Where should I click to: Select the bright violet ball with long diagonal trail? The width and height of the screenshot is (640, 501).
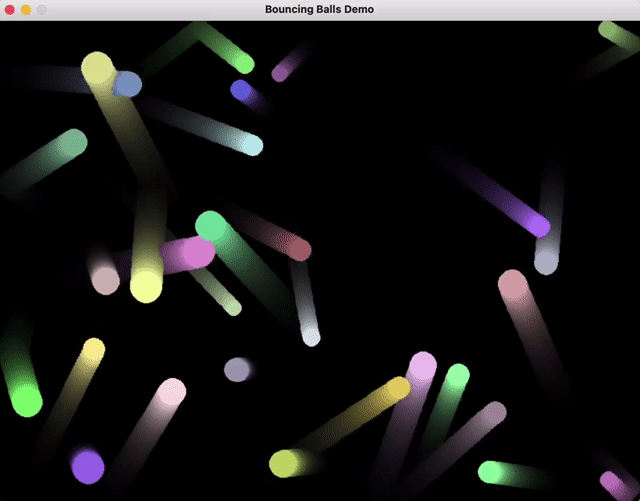pos(538,226)
